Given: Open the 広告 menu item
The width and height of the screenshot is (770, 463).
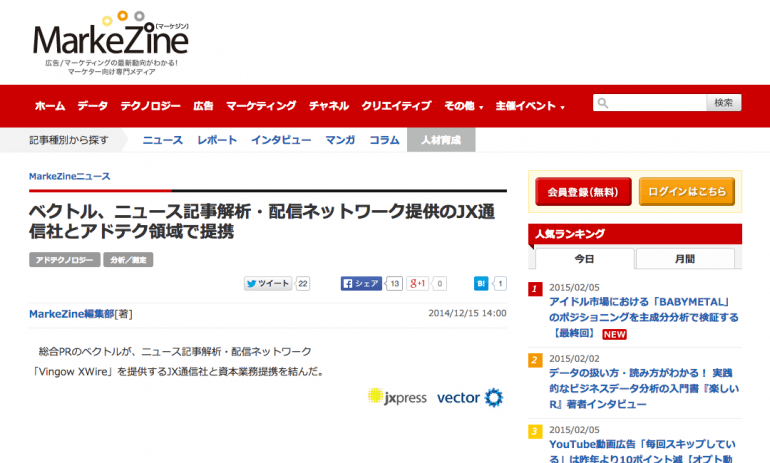Looking at the screenshot, I should (x=203, y=106).
